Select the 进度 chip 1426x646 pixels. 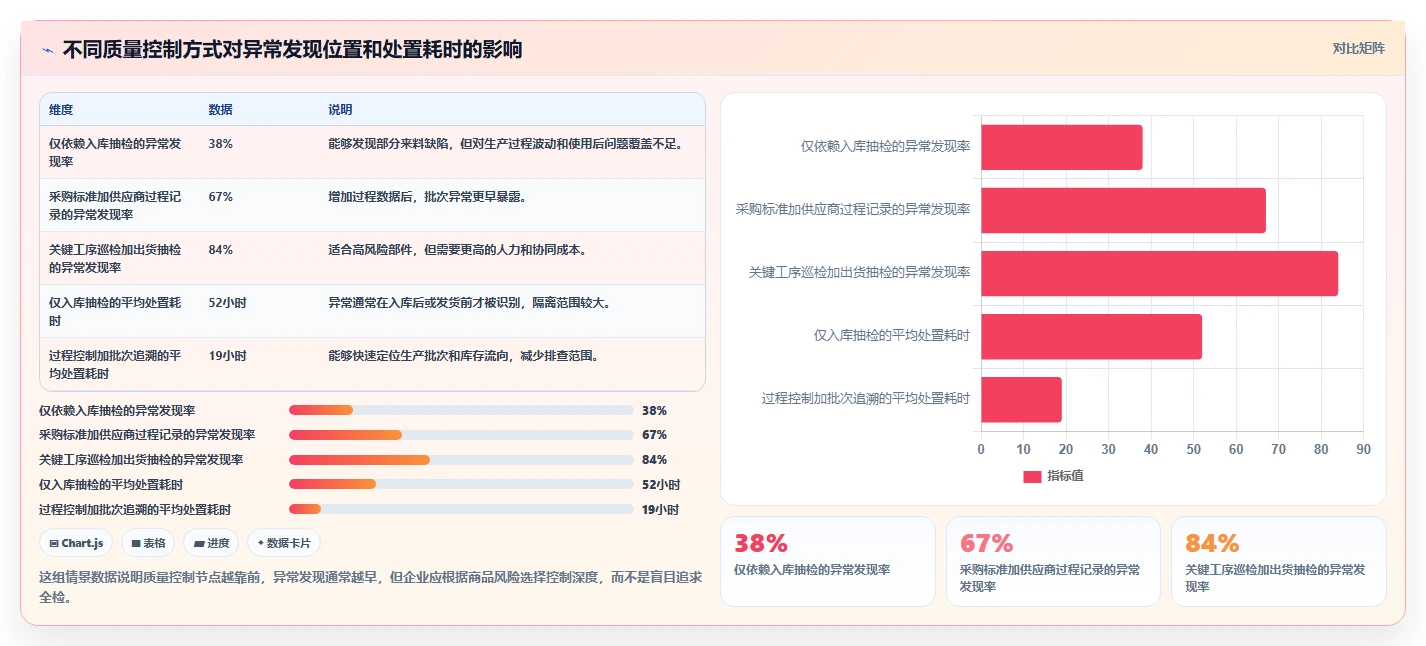click(x=211, y=543)
